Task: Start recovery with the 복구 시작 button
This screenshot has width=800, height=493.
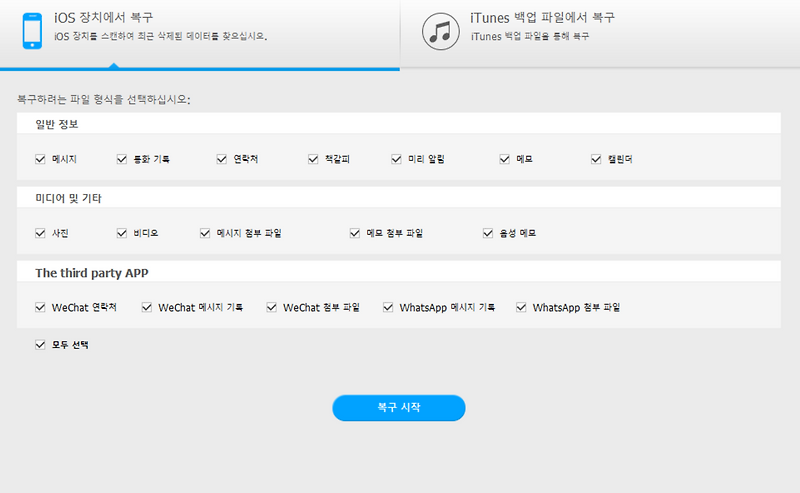Action: point(399,408)
